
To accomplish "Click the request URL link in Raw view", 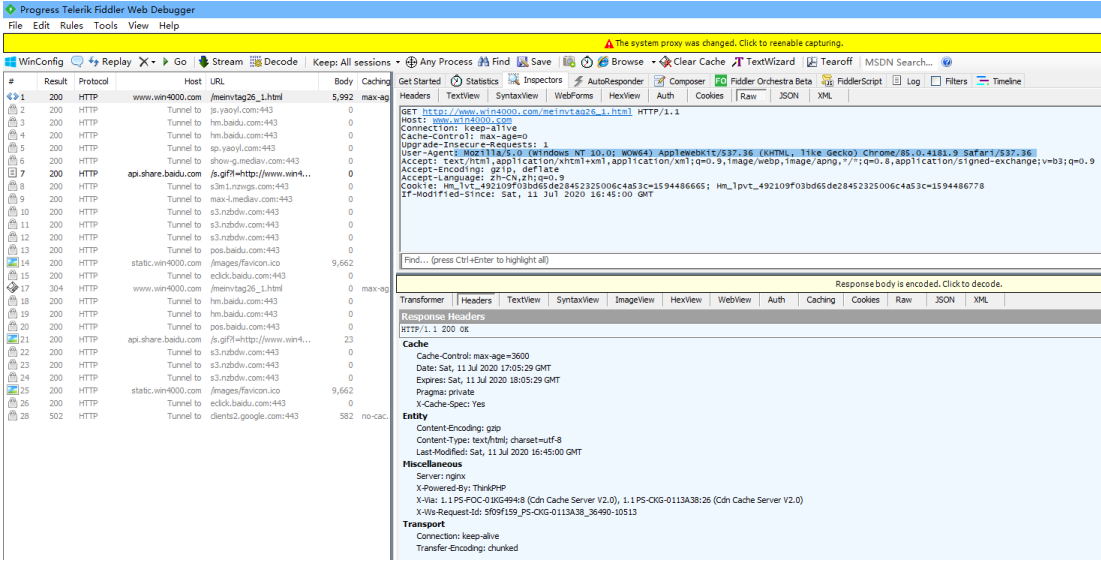I will pyautogui.click(x=527, y=112).
